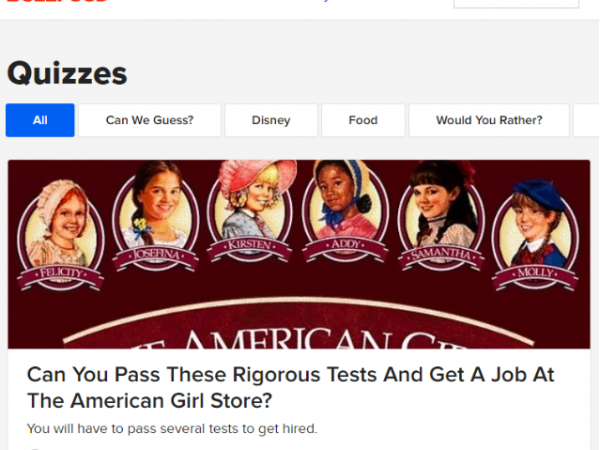Screen dimensions: 600x450
Task: Switch to the Can We Guess? category
Action: (x=150, y=120)
